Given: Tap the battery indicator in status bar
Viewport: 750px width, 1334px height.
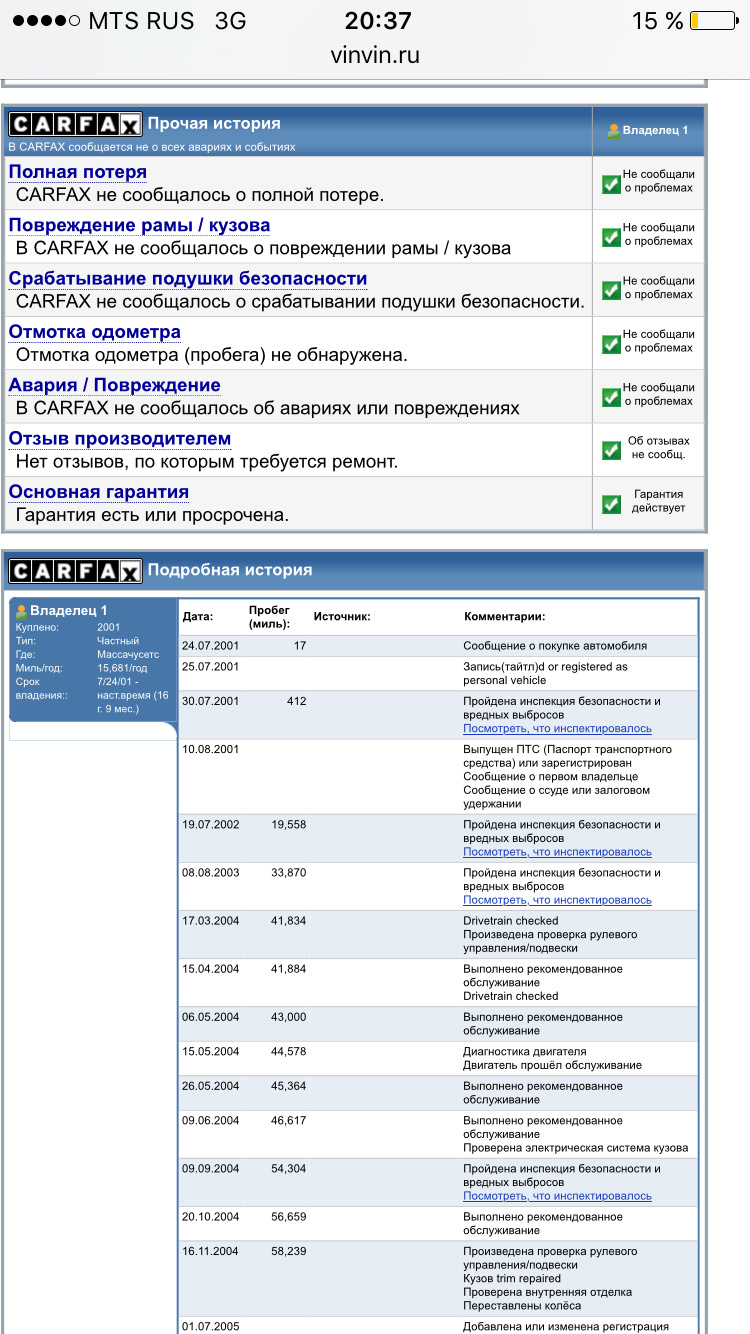Looking at the screenshot, I should 712,21.
